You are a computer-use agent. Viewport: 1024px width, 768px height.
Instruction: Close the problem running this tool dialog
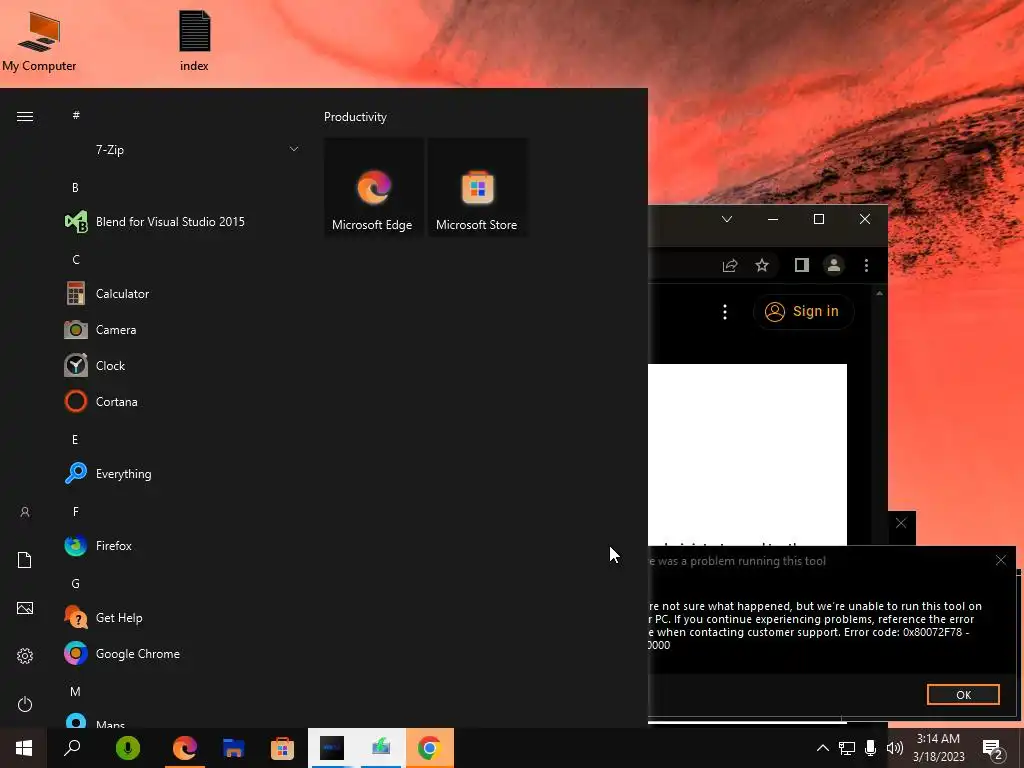point(1001,560)
